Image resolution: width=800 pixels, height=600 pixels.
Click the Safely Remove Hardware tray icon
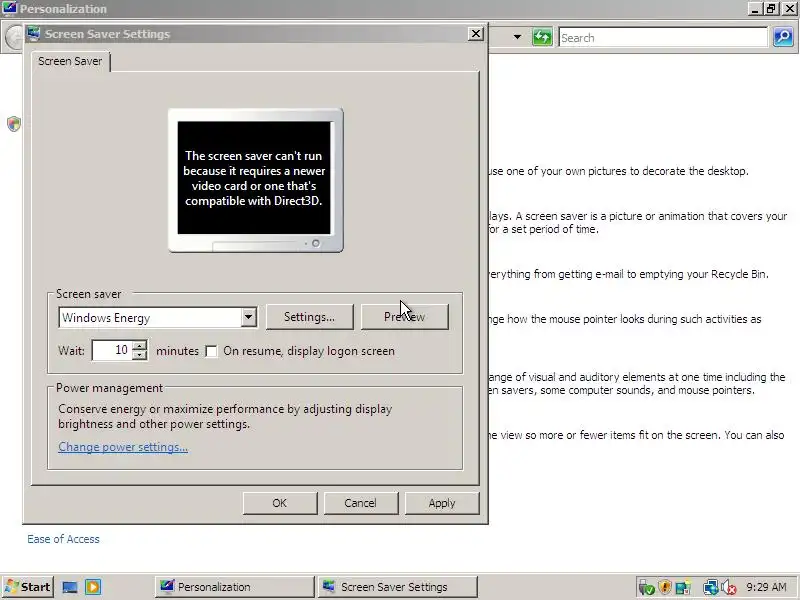[646, 588]
